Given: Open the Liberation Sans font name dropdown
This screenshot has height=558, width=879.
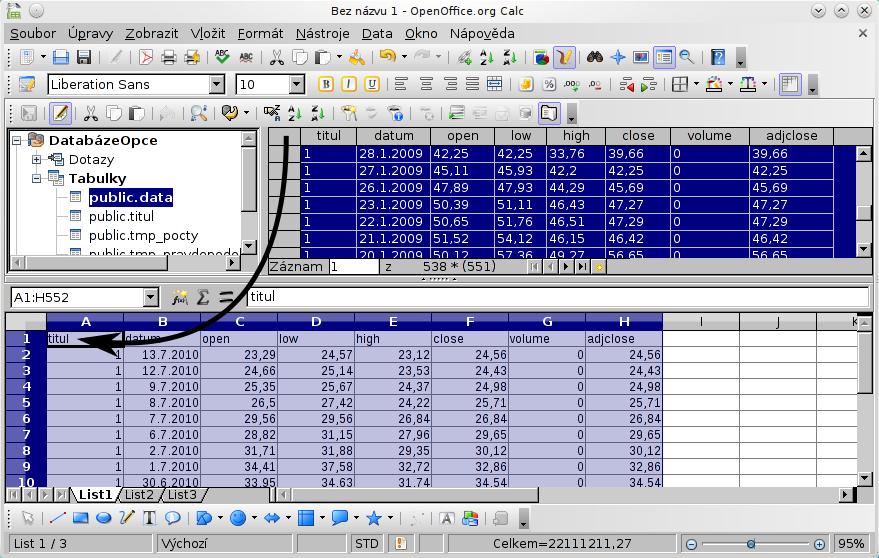Looking at the screenshot, I should pyautogui.click(x=216, y=85).
